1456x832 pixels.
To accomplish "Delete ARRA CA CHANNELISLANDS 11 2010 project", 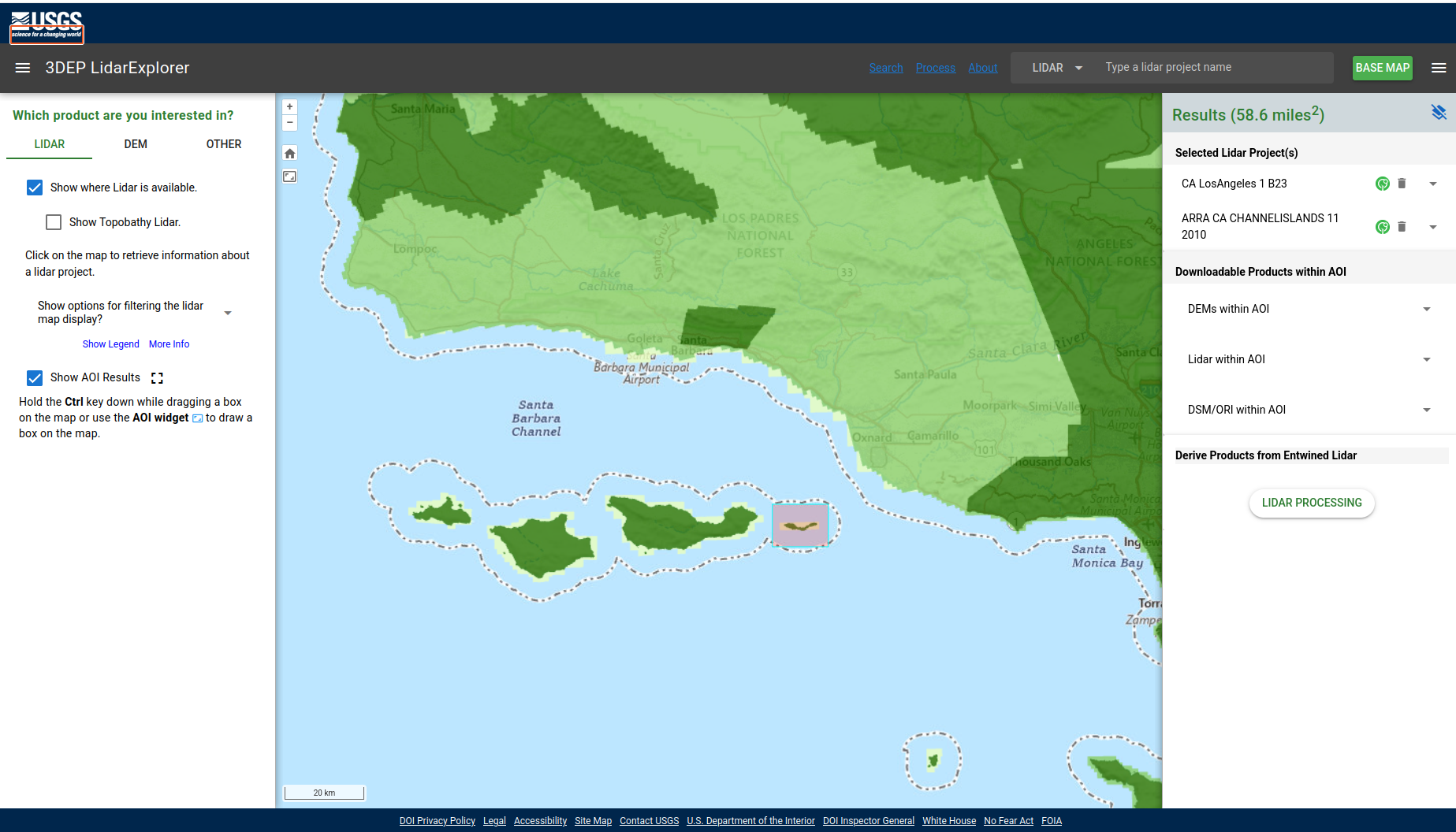I will click(1402, 227).
